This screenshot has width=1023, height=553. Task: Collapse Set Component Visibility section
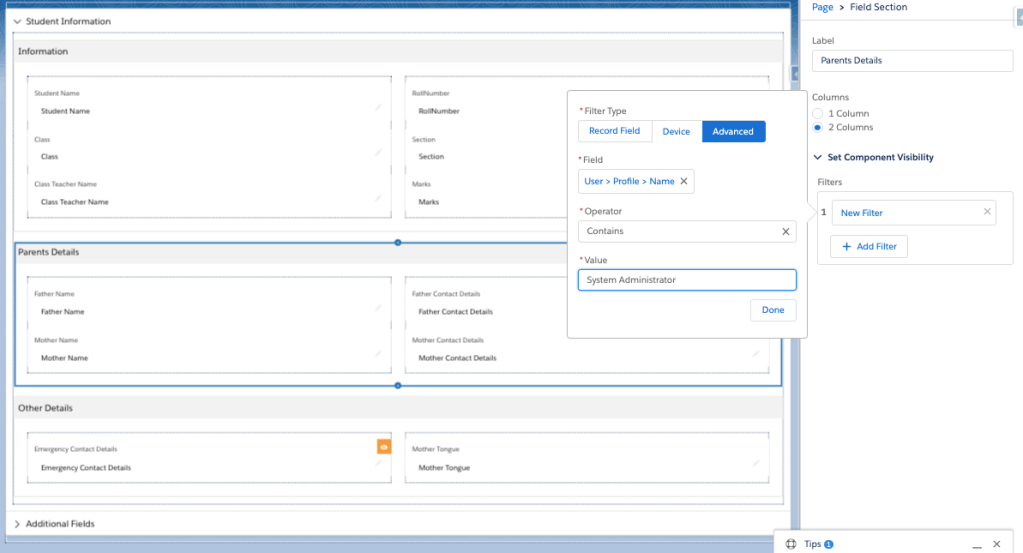point(817,158)
